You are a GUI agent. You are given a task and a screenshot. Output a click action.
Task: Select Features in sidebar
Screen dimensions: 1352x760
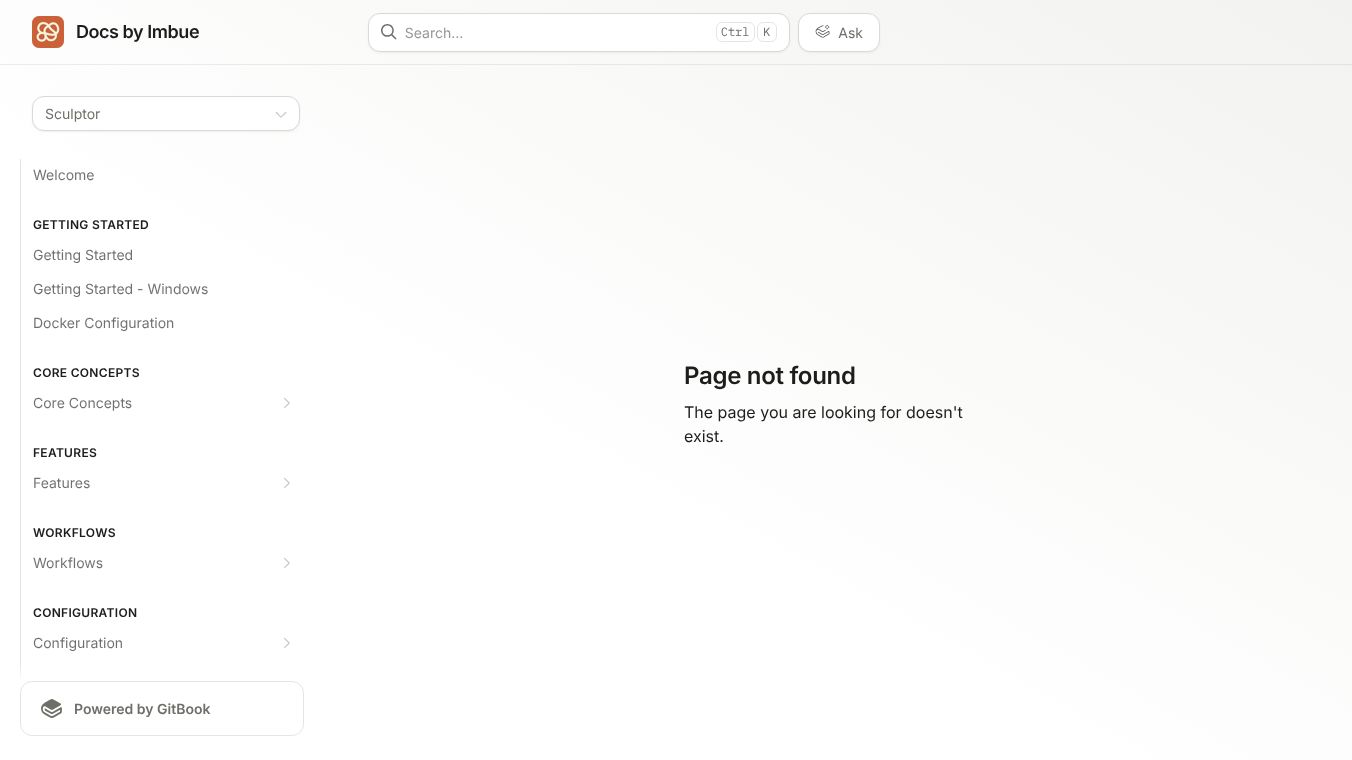click(62, 483)
